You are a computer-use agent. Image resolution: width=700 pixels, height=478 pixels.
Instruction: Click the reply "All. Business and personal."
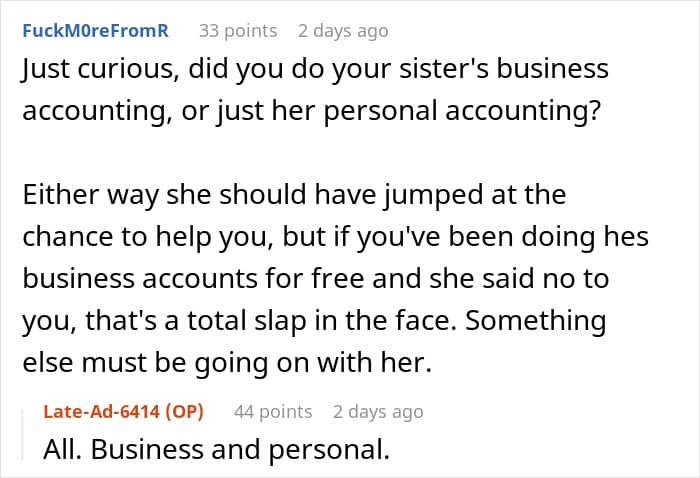point(216,450)
